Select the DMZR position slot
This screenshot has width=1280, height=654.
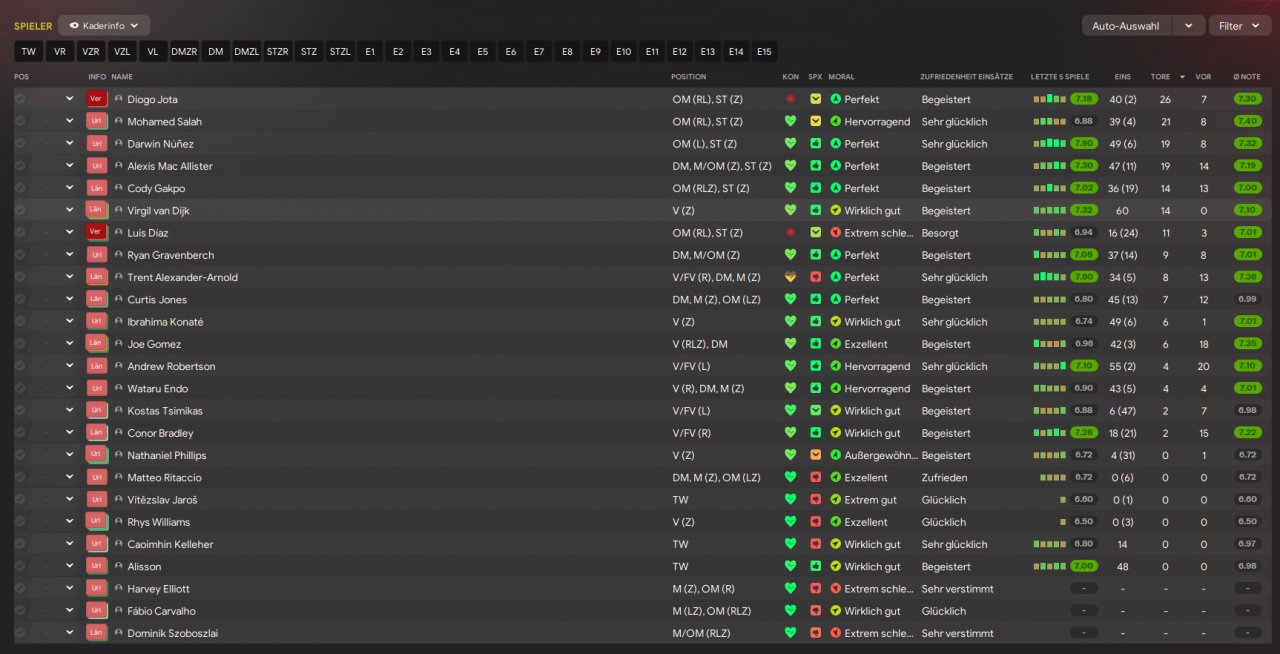pos(184,51)
